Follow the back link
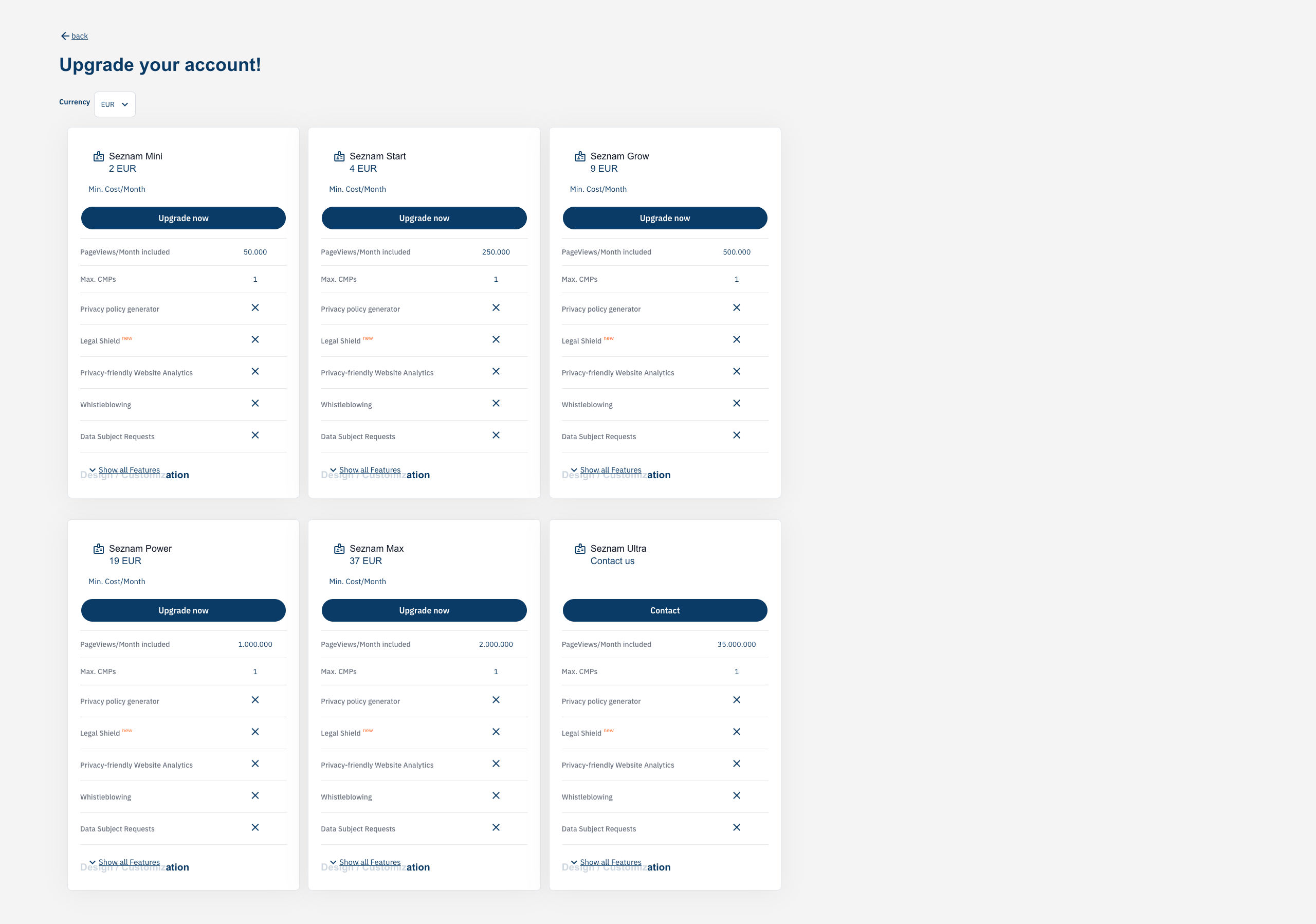 pyautogui.click(x=80, y=36)
